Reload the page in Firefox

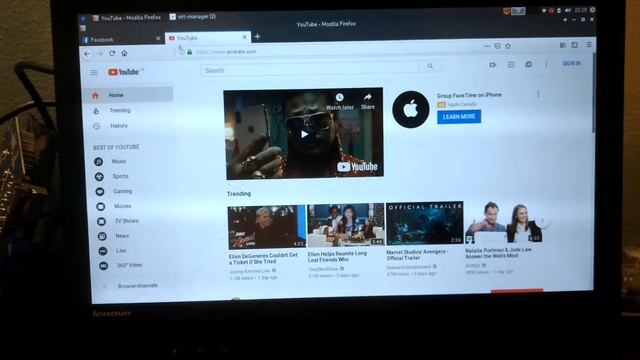pos(112,53)
